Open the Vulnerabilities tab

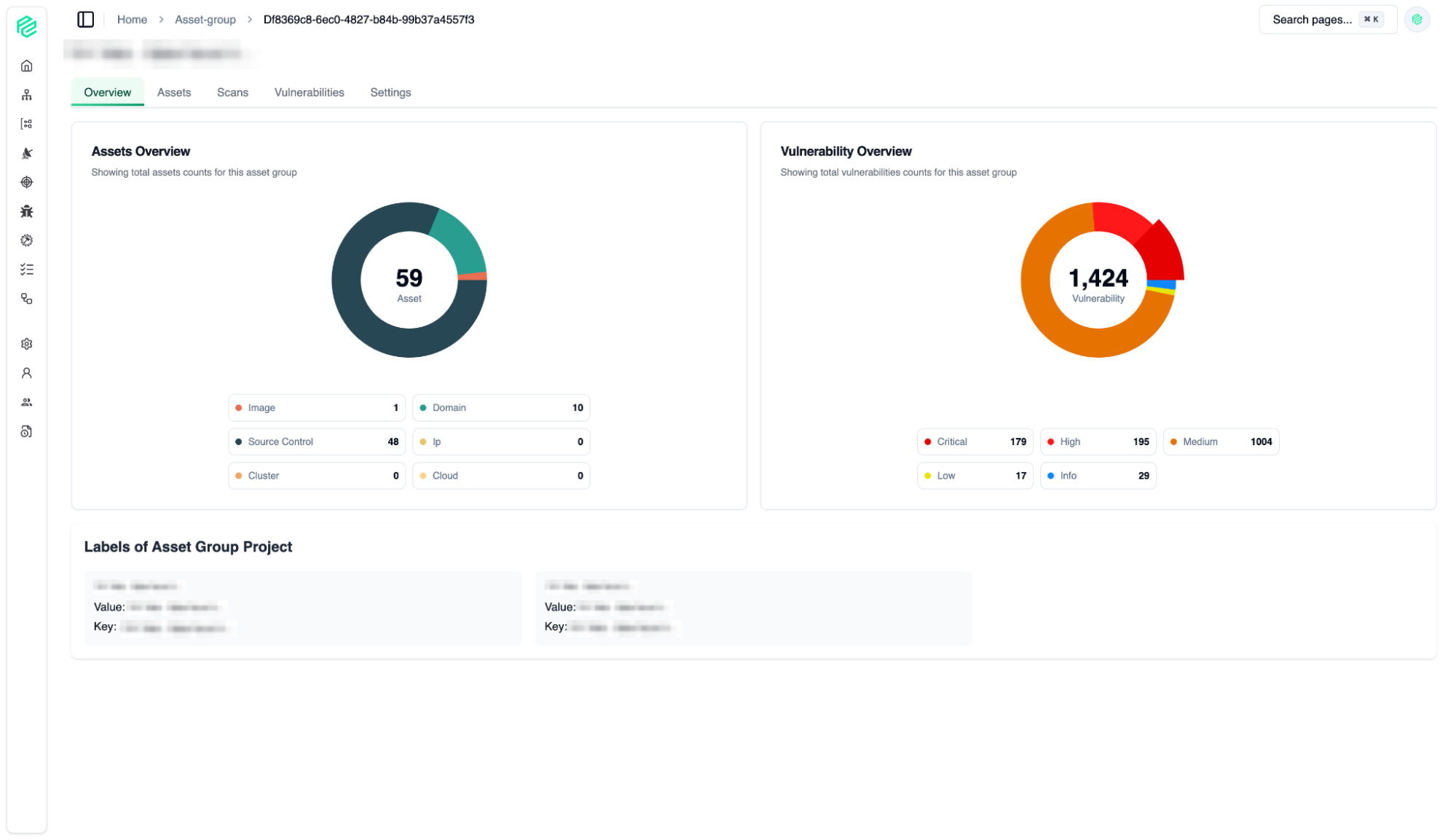point(309,93)
